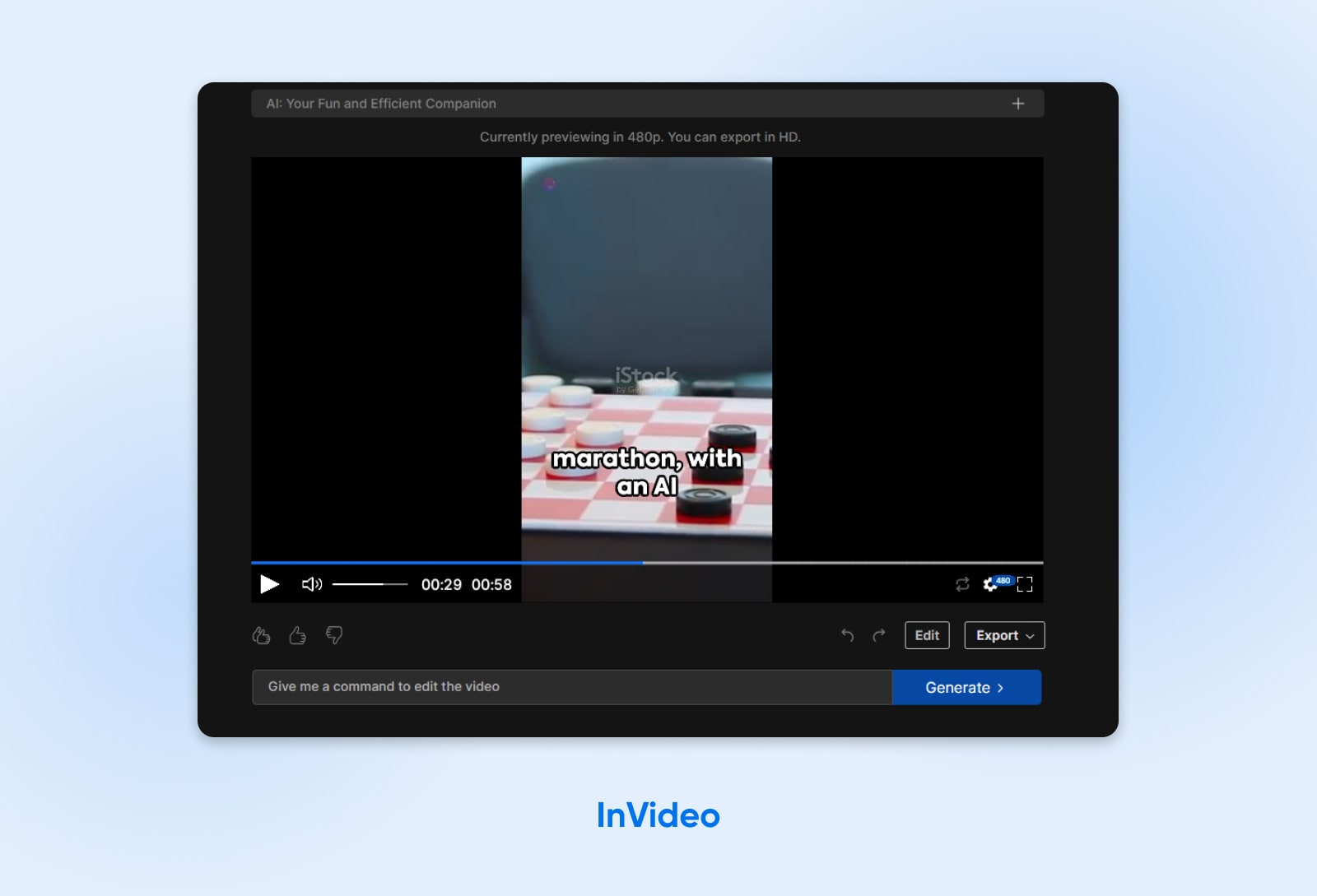
Task: Click the InVideo logo text
Action: point(658,815)
